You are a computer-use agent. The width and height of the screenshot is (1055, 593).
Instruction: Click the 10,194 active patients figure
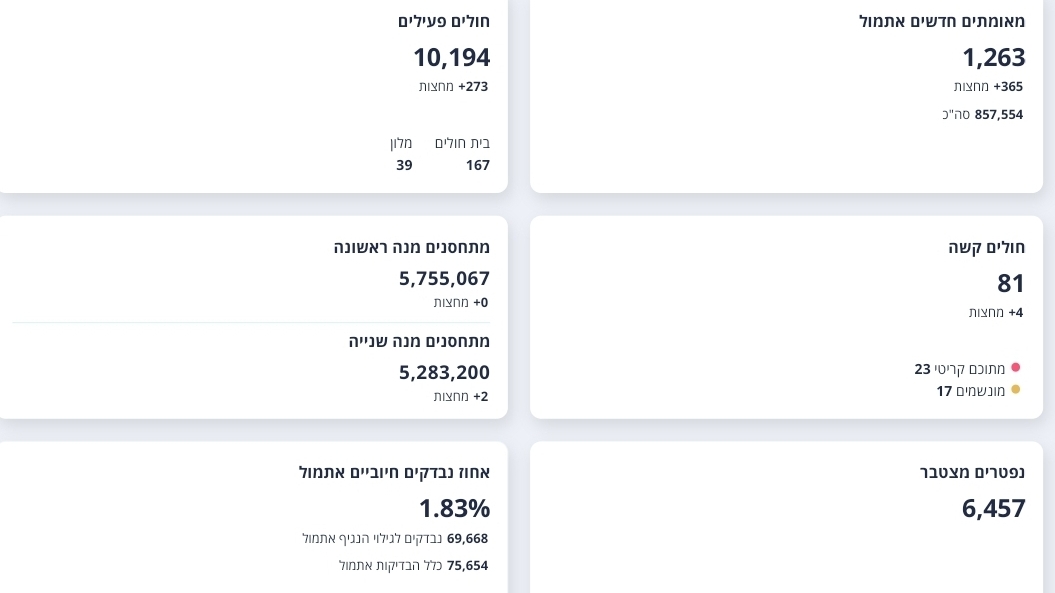click(451, 57)
